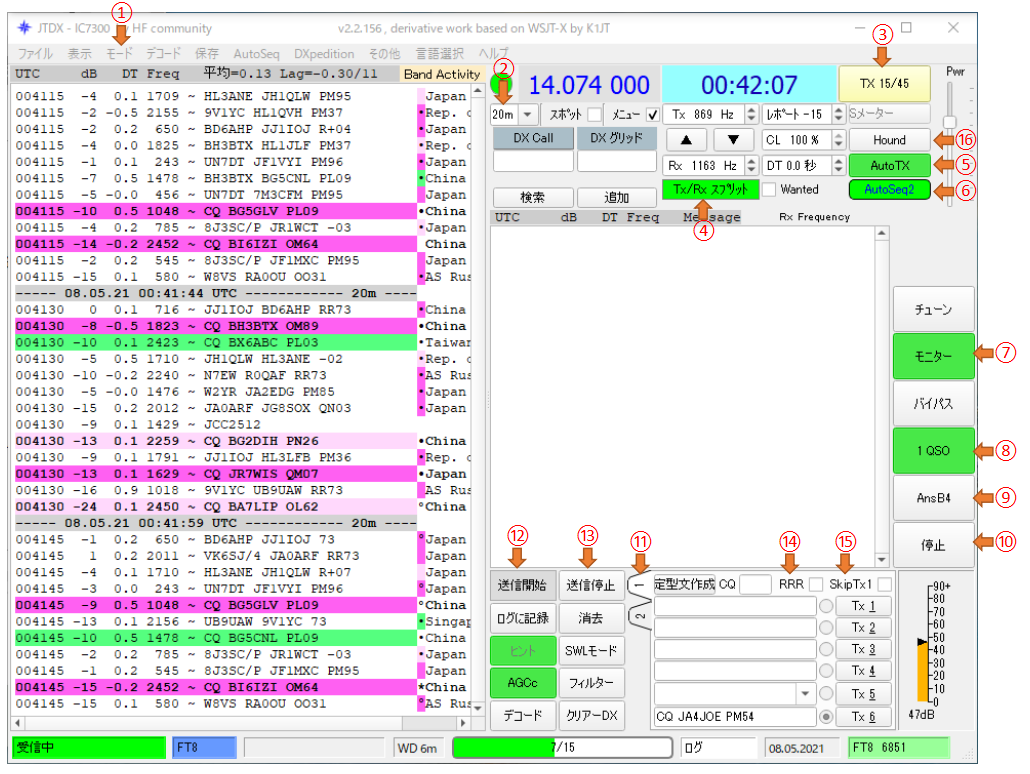
Task: Open the ヘルプ menu
Action: click(493, 54)
